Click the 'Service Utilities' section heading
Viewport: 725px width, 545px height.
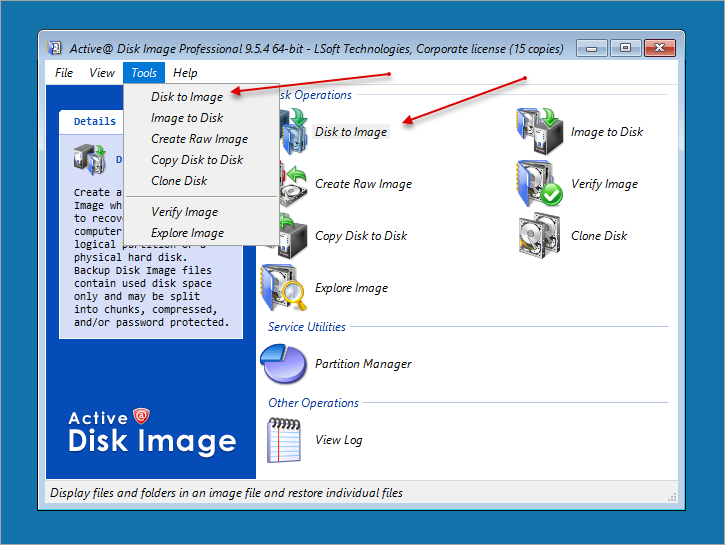click(307, 327)
